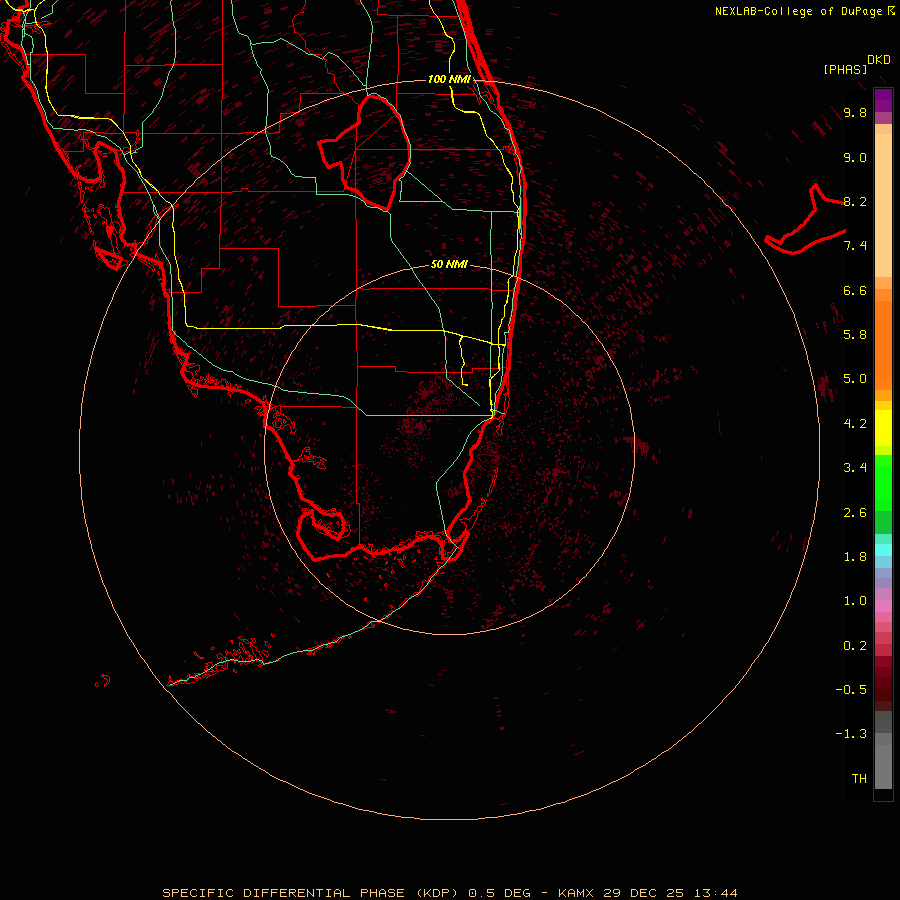Click the 9.8 value on the color scale

click(855, 112)
